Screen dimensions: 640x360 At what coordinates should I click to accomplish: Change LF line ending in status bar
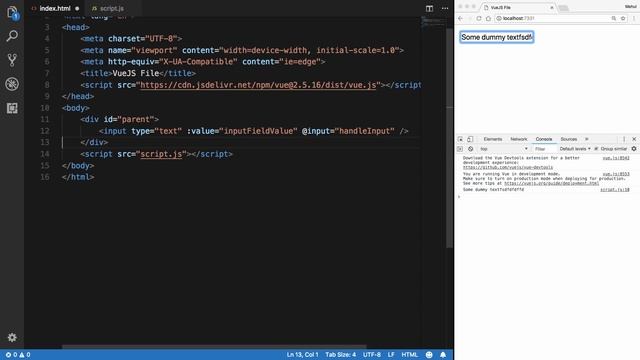[391, 355]
